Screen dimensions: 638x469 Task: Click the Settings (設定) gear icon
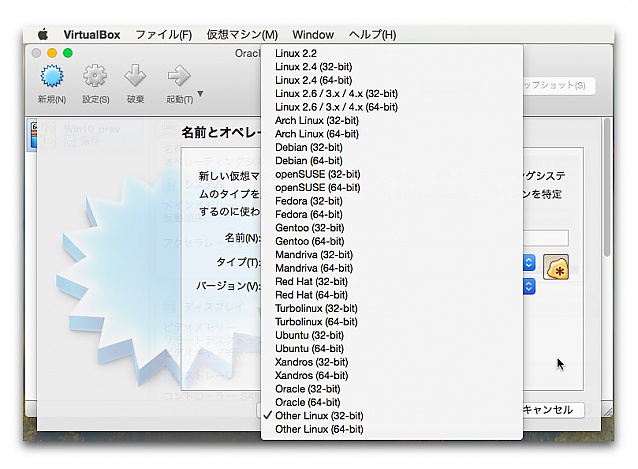point(95,77)
